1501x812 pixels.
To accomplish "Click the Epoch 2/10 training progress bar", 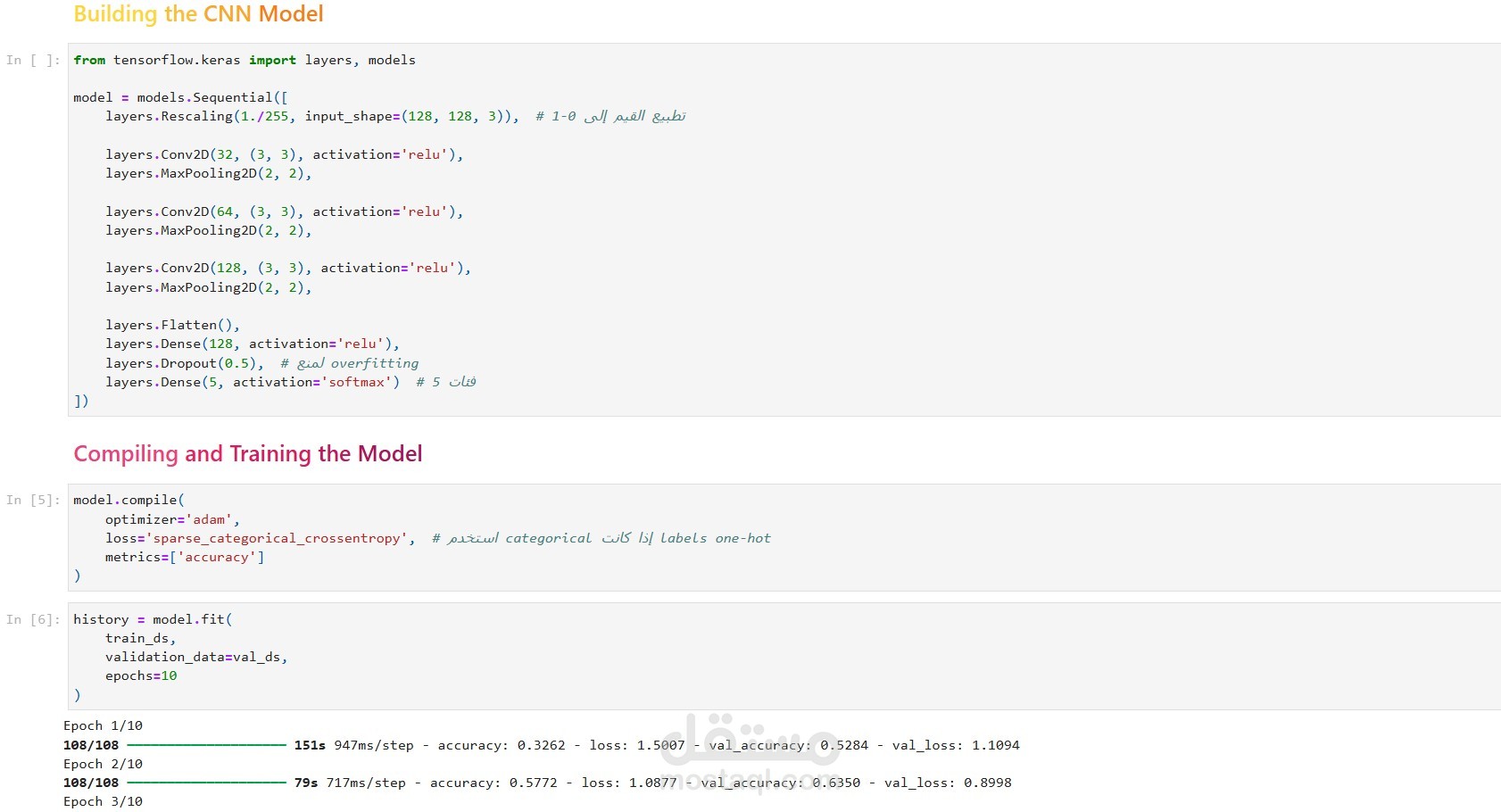I will pos(206,783).
